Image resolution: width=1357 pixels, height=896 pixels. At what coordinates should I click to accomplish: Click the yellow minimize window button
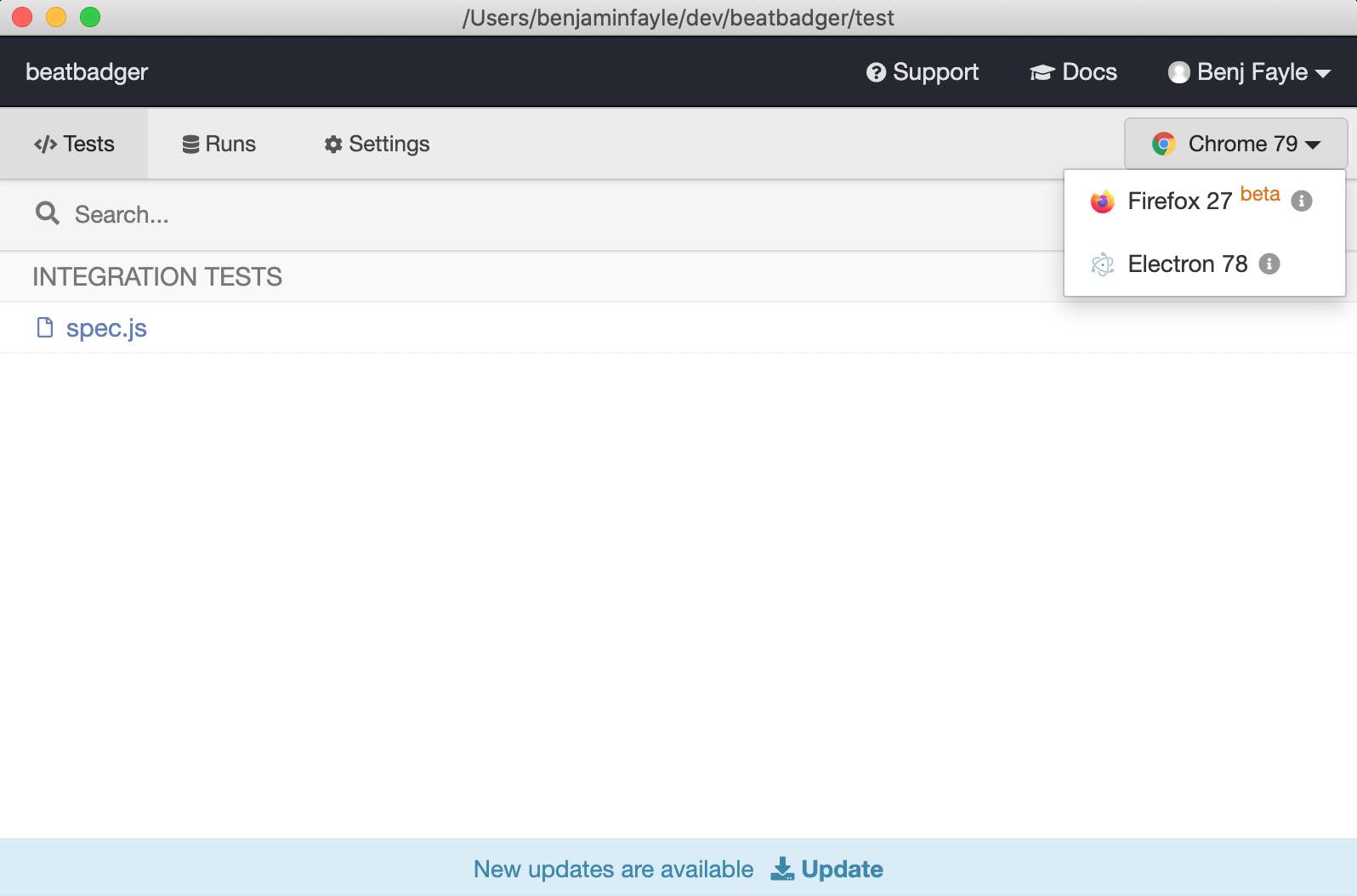click(x=56, y=17)
